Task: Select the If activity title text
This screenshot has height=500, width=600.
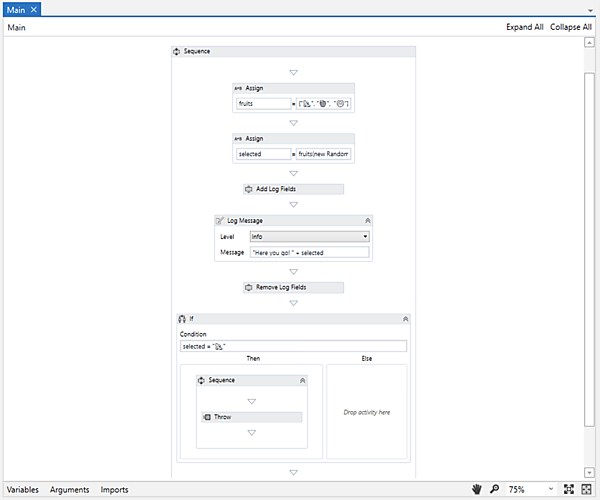Action: 191,319
